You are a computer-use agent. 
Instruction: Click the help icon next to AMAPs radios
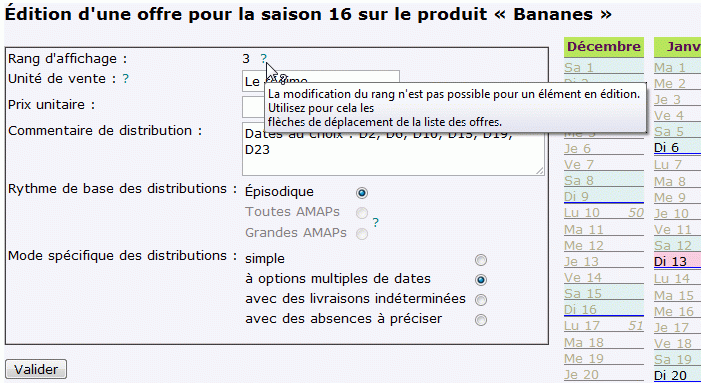(376, 222)
